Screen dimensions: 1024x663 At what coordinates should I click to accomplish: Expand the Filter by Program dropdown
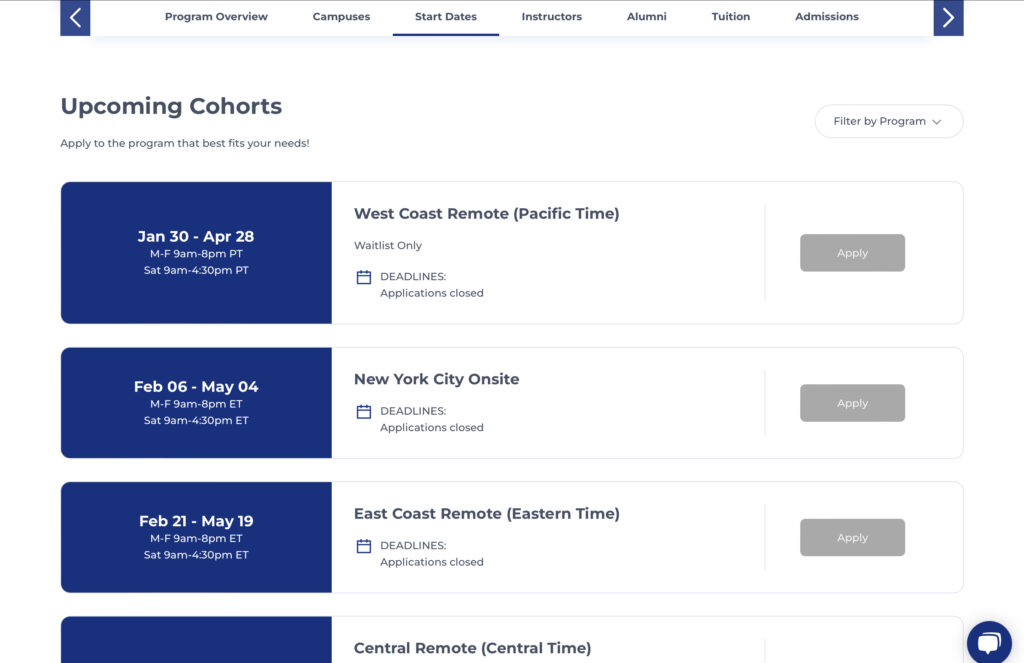[x=888, y=121]
